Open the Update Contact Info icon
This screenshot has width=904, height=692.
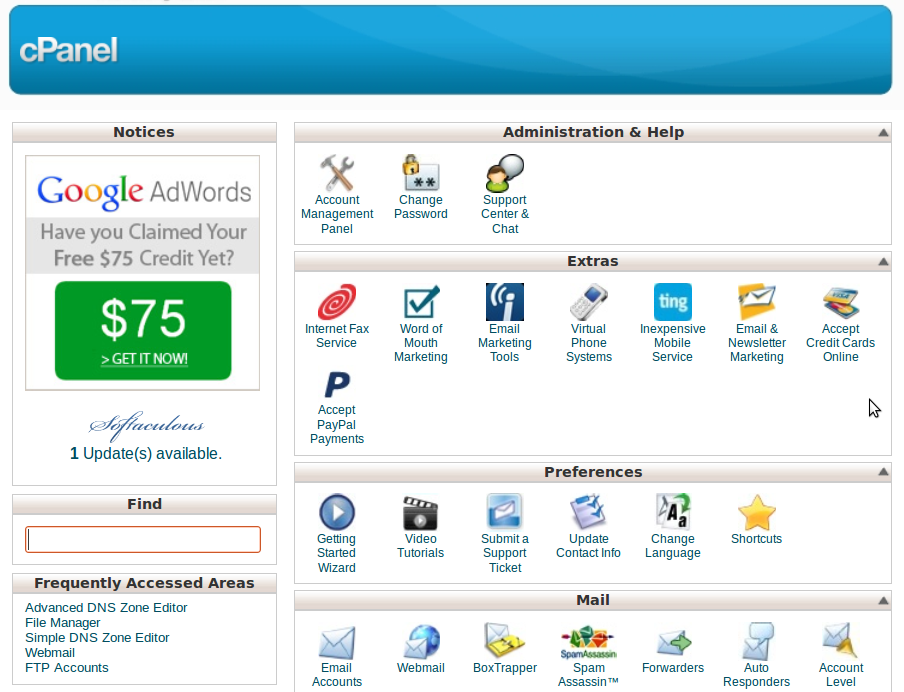(588, 513)
